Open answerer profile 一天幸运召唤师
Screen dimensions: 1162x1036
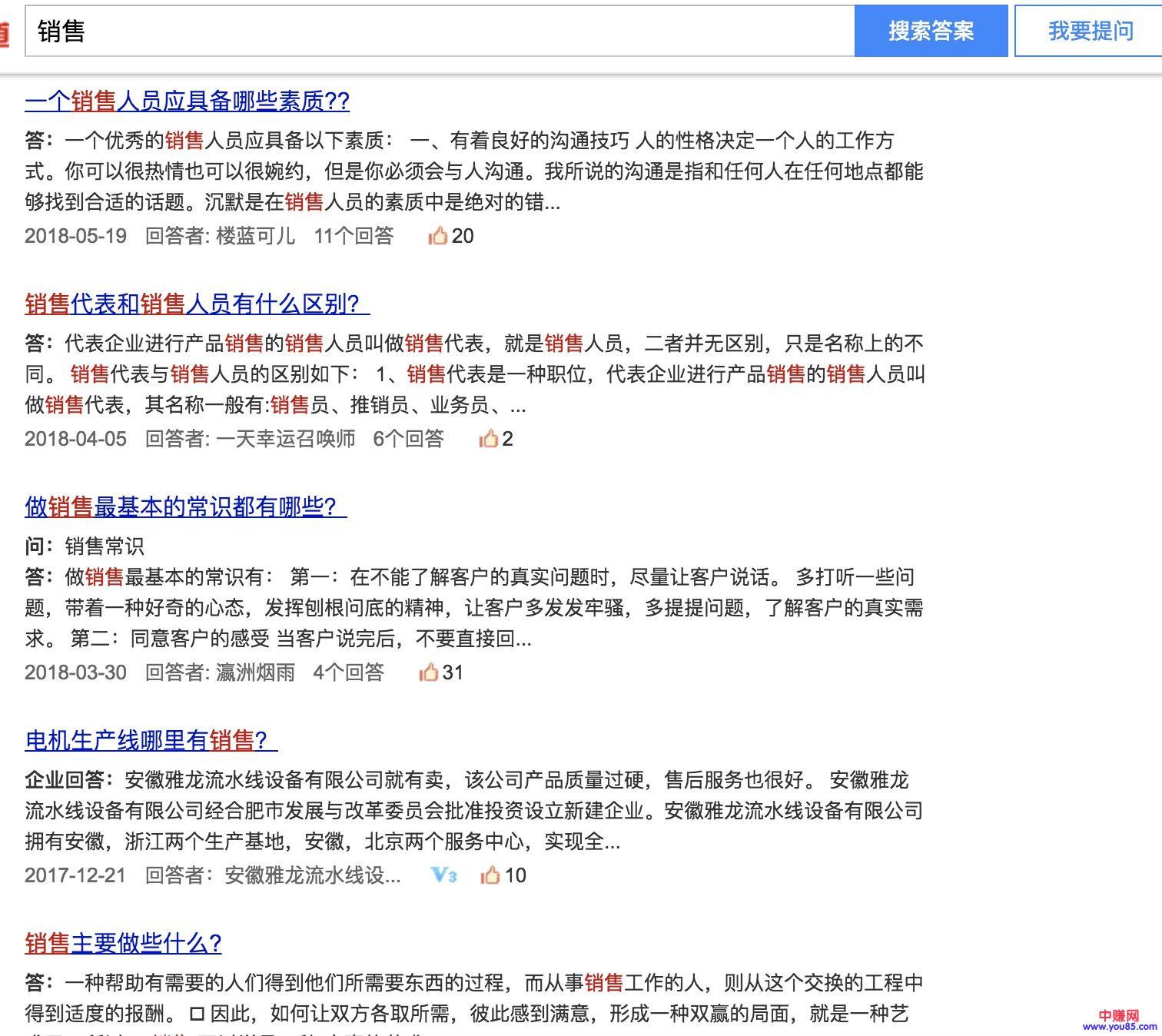click(x=286, y=439)
